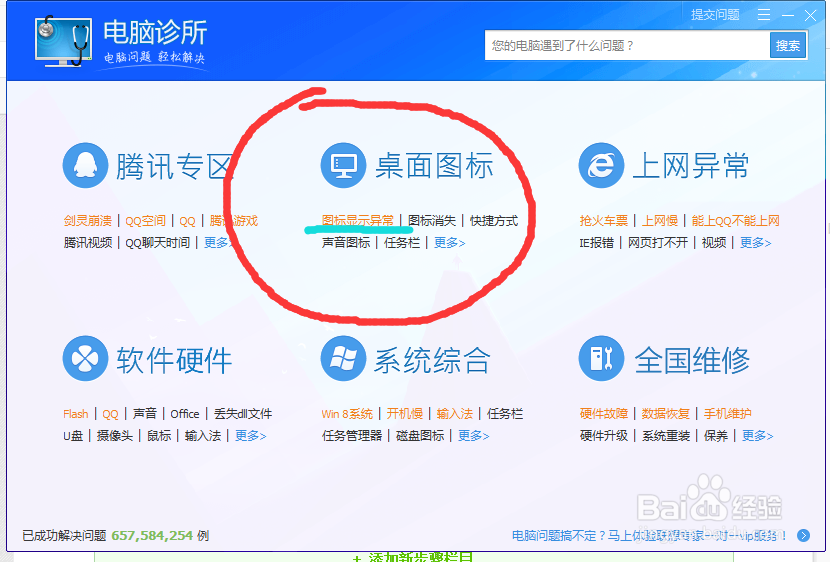Open the 腾讯专区 penguin icon
The image size is (830, 562).
[x=85, y=165]
